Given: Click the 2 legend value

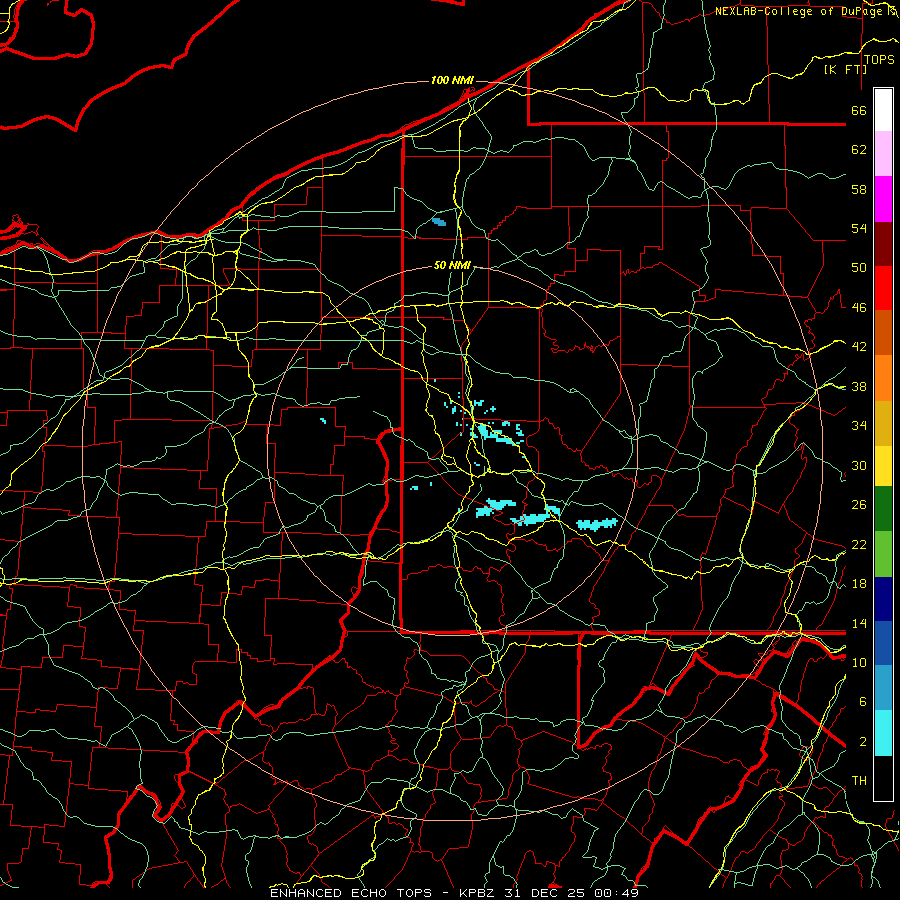Looking at the screenshot, I should point(863,742).
